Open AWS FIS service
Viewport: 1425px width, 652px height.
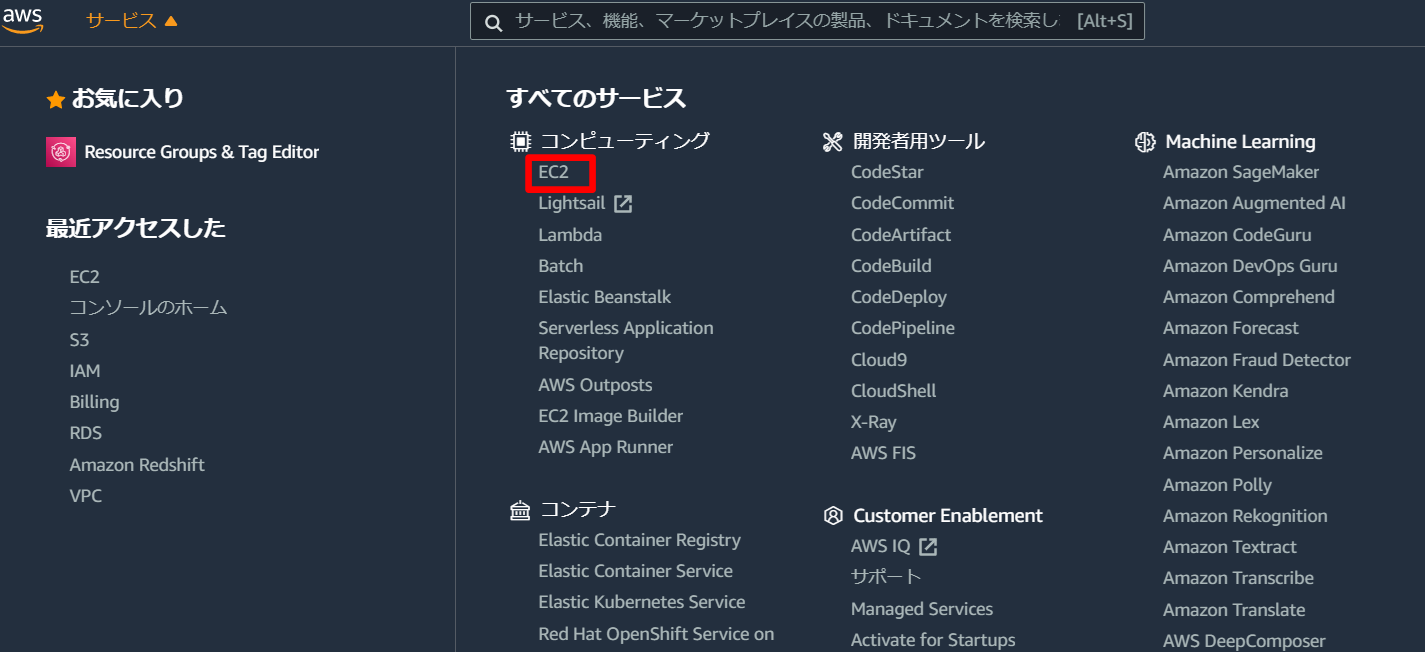[x=884, y=453]
